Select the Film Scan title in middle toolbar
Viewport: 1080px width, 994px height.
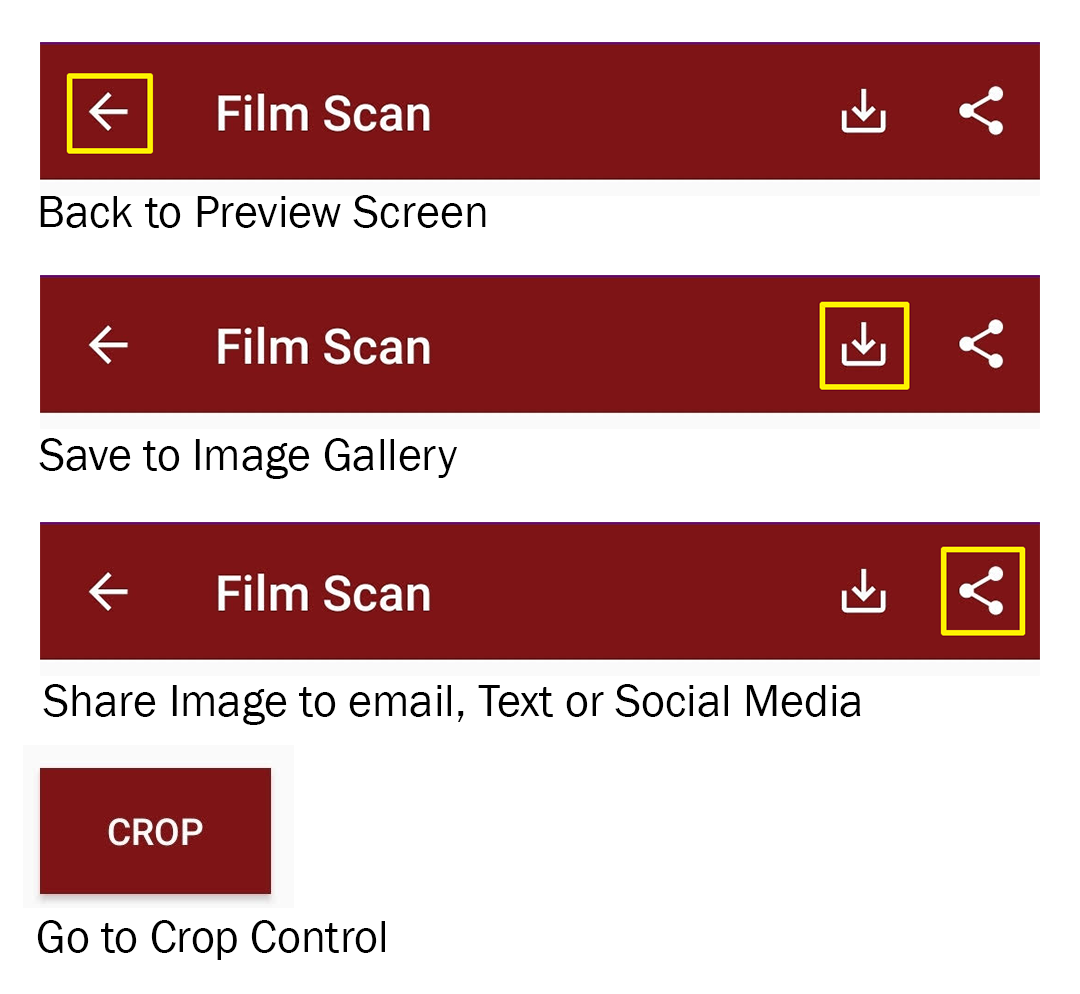coord(323,347)
